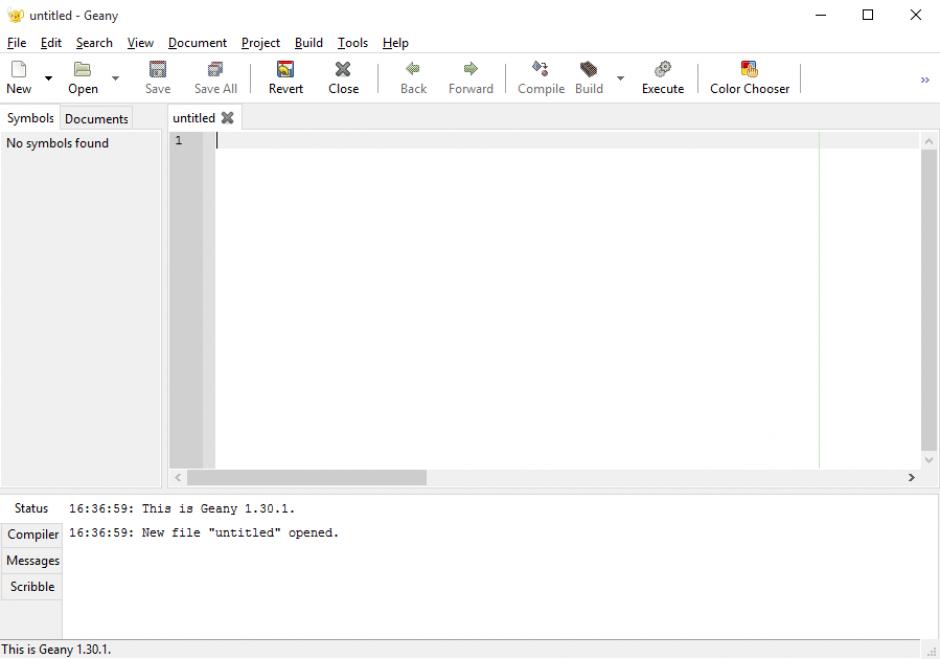Close the untitled tab with its X

(227, 118)
